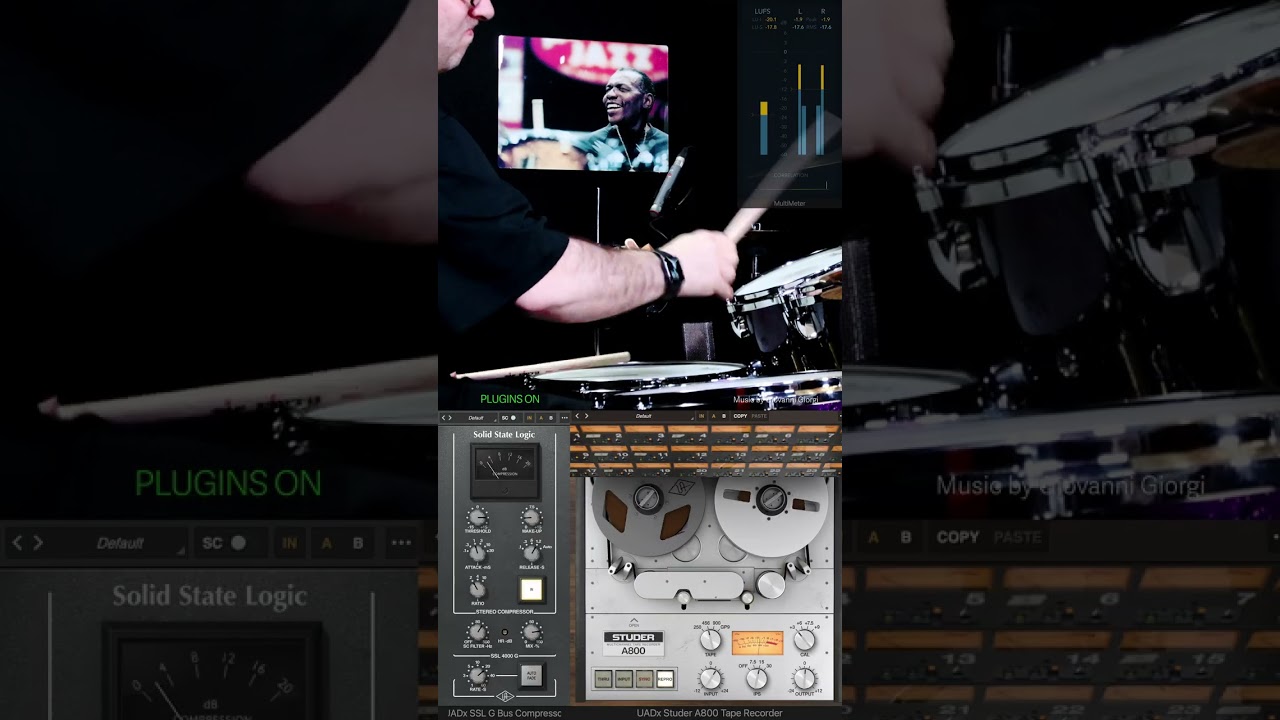The width and height of the screenshot is (1280, 720).
Task: Open SSL plugin Default preset dropdown
Action: 476,416
